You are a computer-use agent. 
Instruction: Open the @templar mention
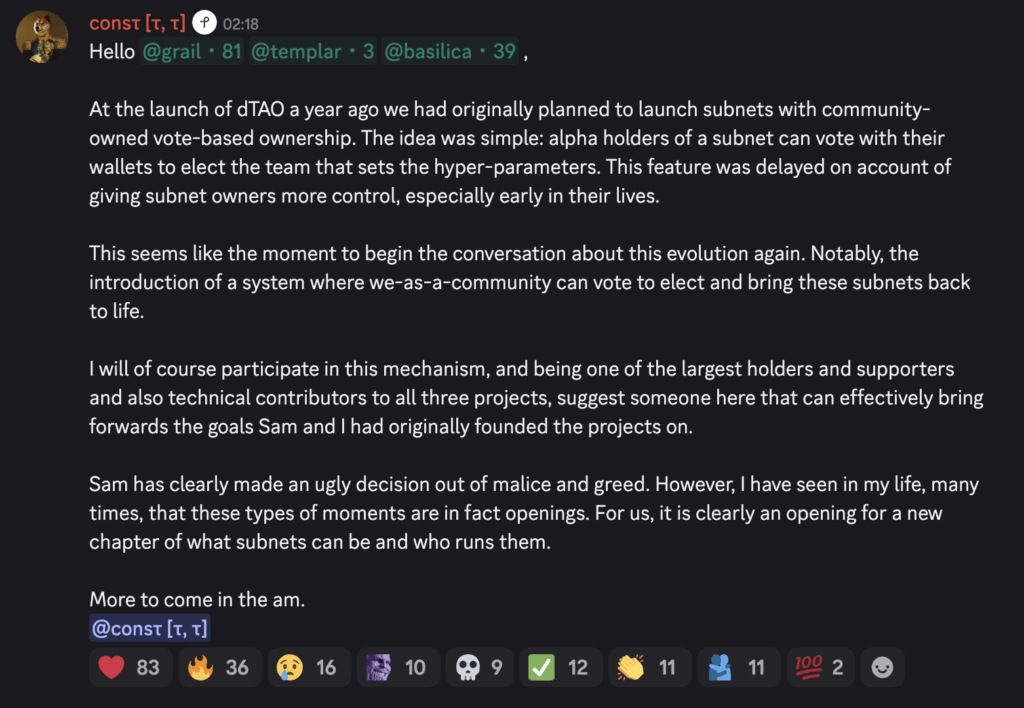click(x=312, y=52)
